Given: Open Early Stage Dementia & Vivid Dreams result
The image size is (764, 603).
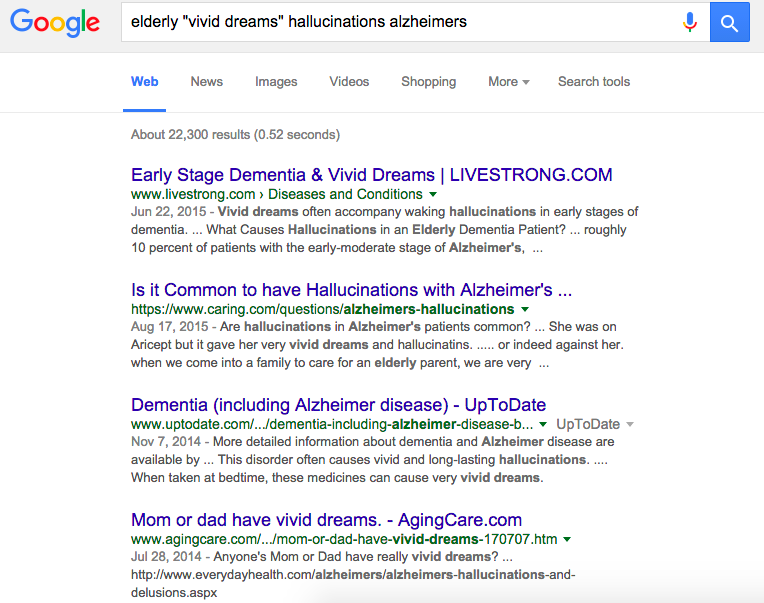Looking at the screenshot, I should (371, 175).
